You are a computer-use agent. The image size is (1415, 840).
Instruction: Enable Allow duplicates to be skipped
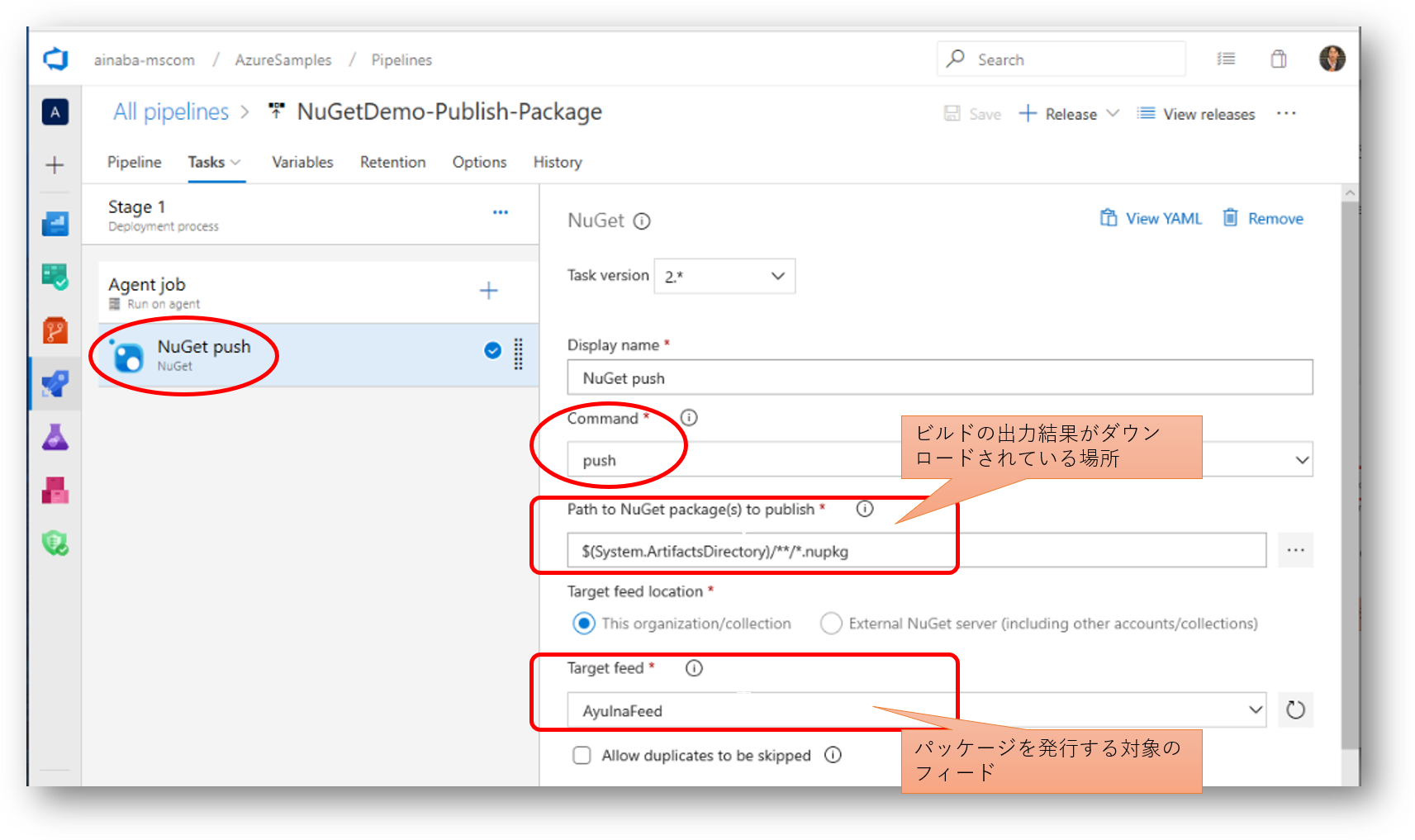coord(582,755)
